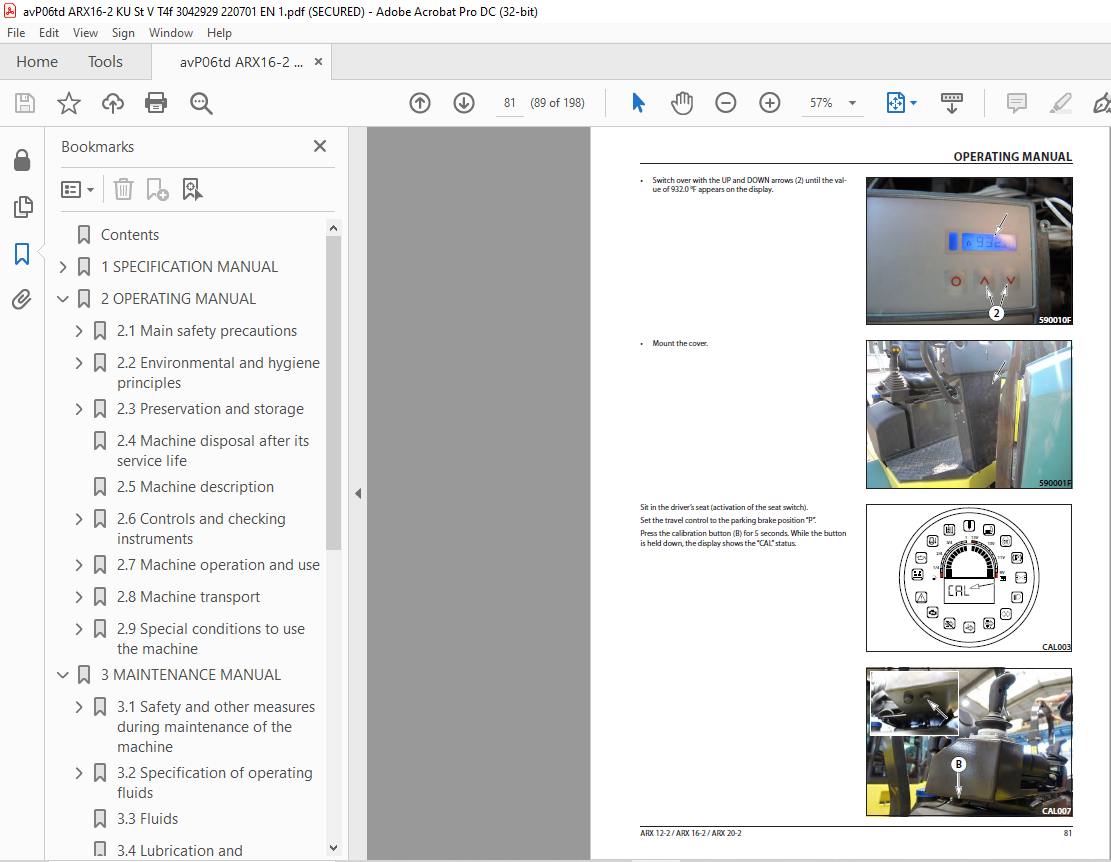The width and height of the screenshot is (1111, 862).
Task: Click the scrolling mode keyboard icon
Action: tap(952, 103)
